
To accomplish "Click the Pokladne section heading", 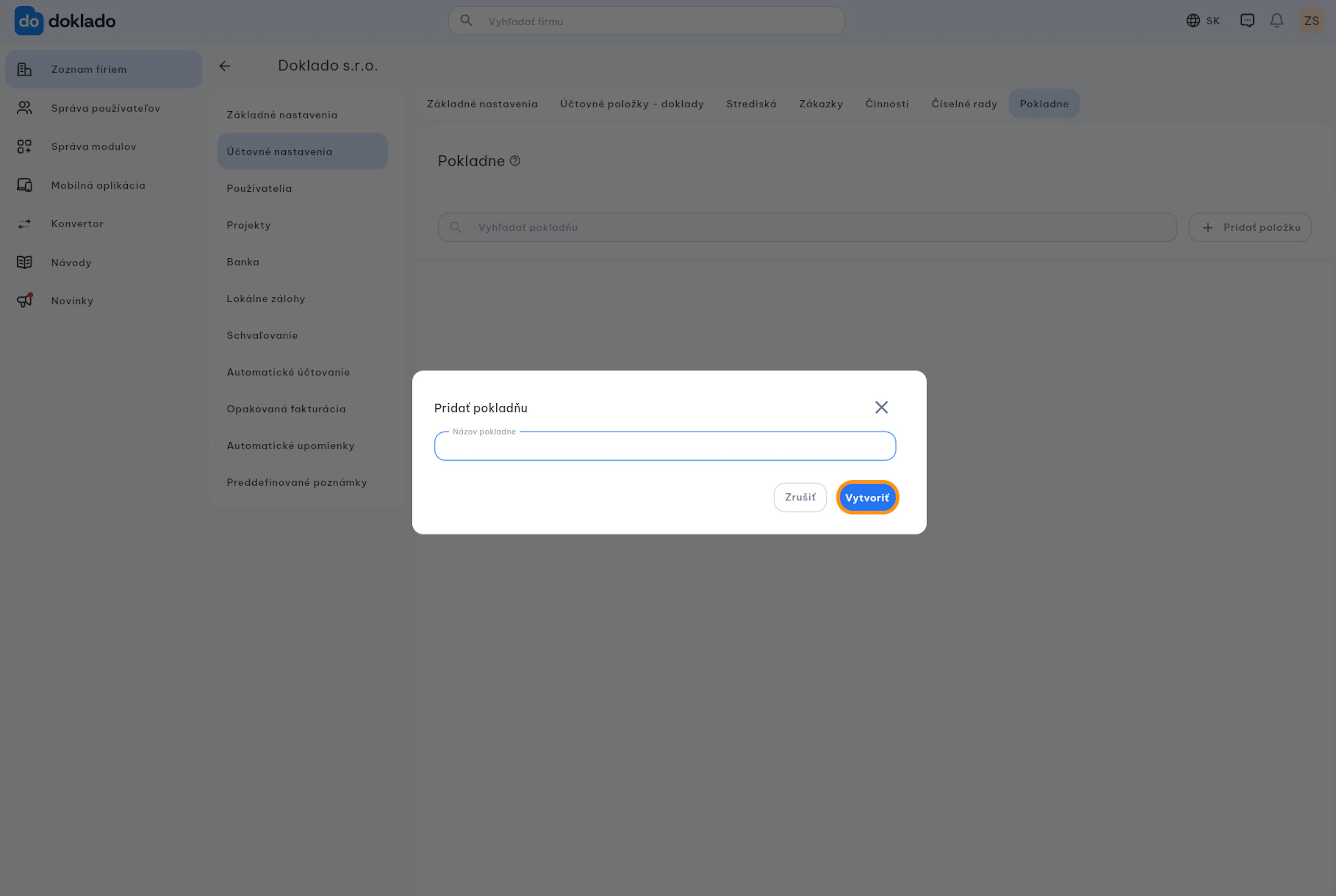I will pos(471,161).
